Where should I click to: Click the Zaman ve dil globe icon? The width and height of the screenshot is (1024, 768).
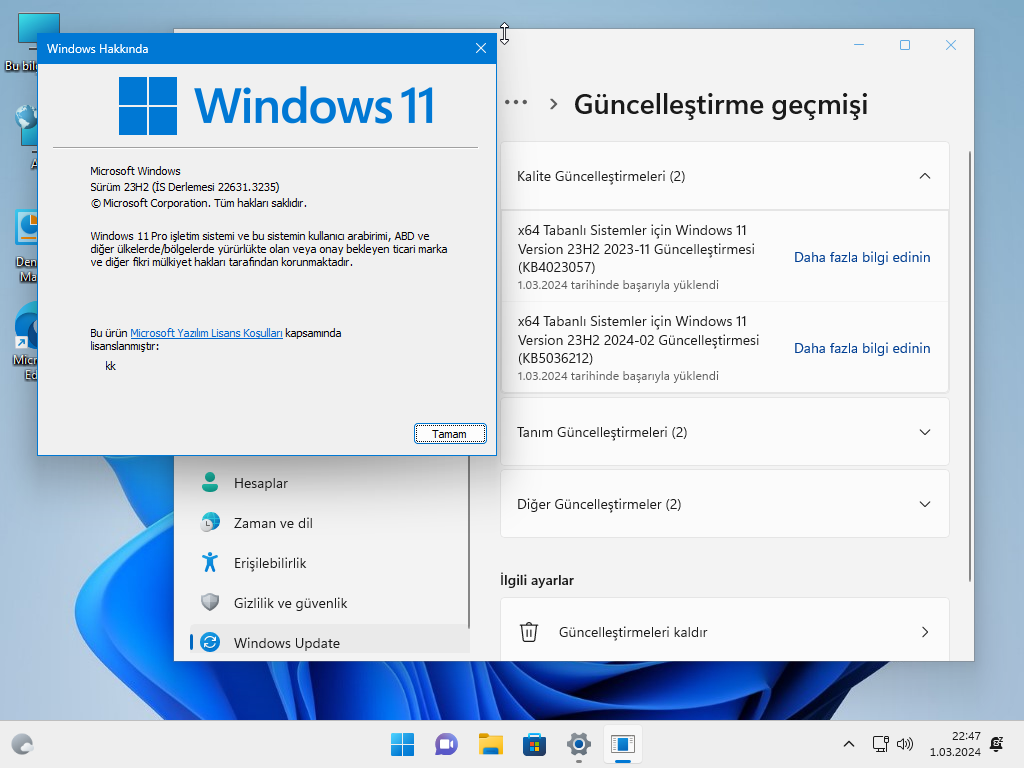[x=210, y=522]
